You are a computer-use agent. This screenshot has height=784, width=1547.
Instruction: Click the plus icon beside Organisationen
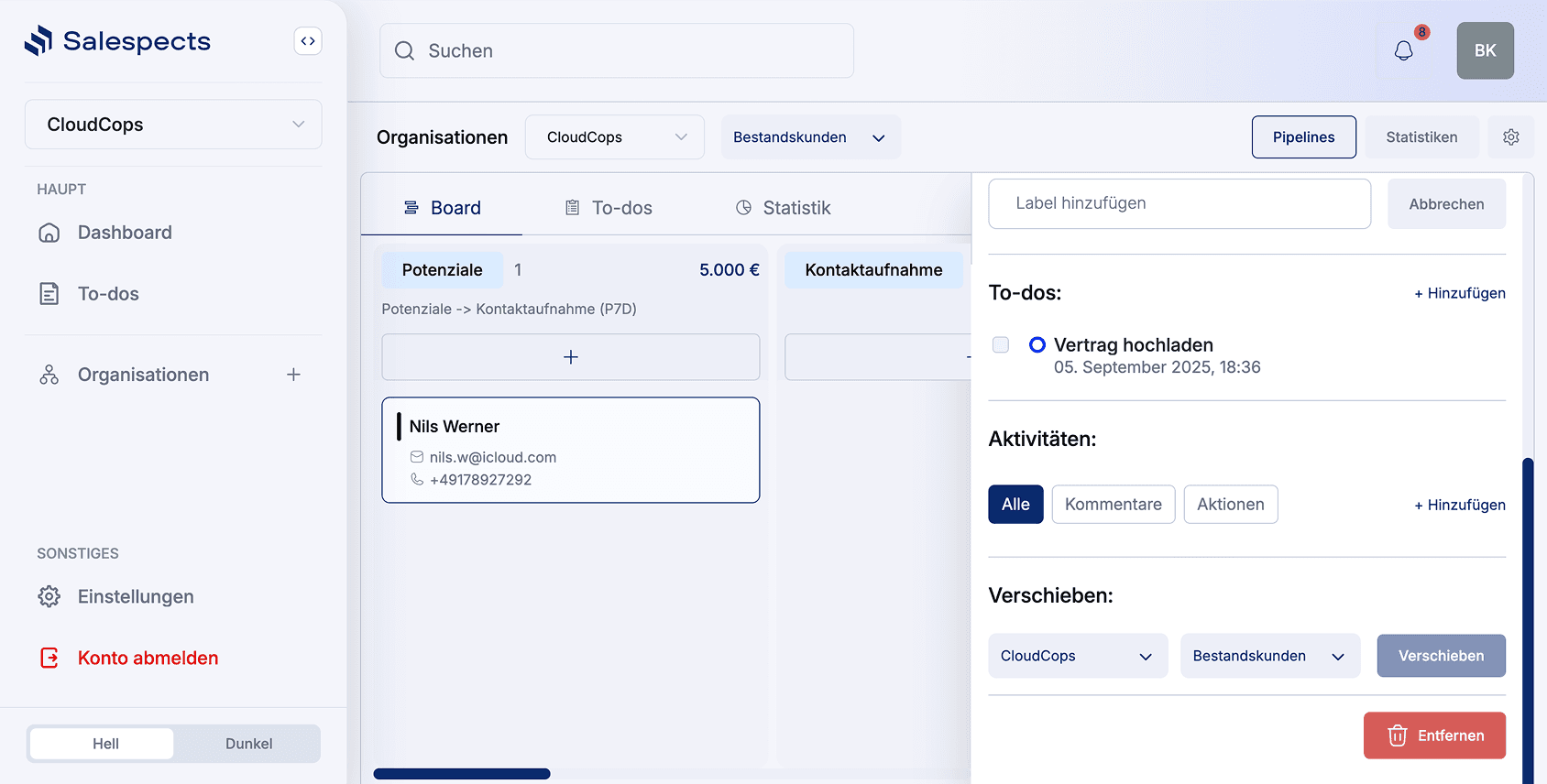coord(293,375)
